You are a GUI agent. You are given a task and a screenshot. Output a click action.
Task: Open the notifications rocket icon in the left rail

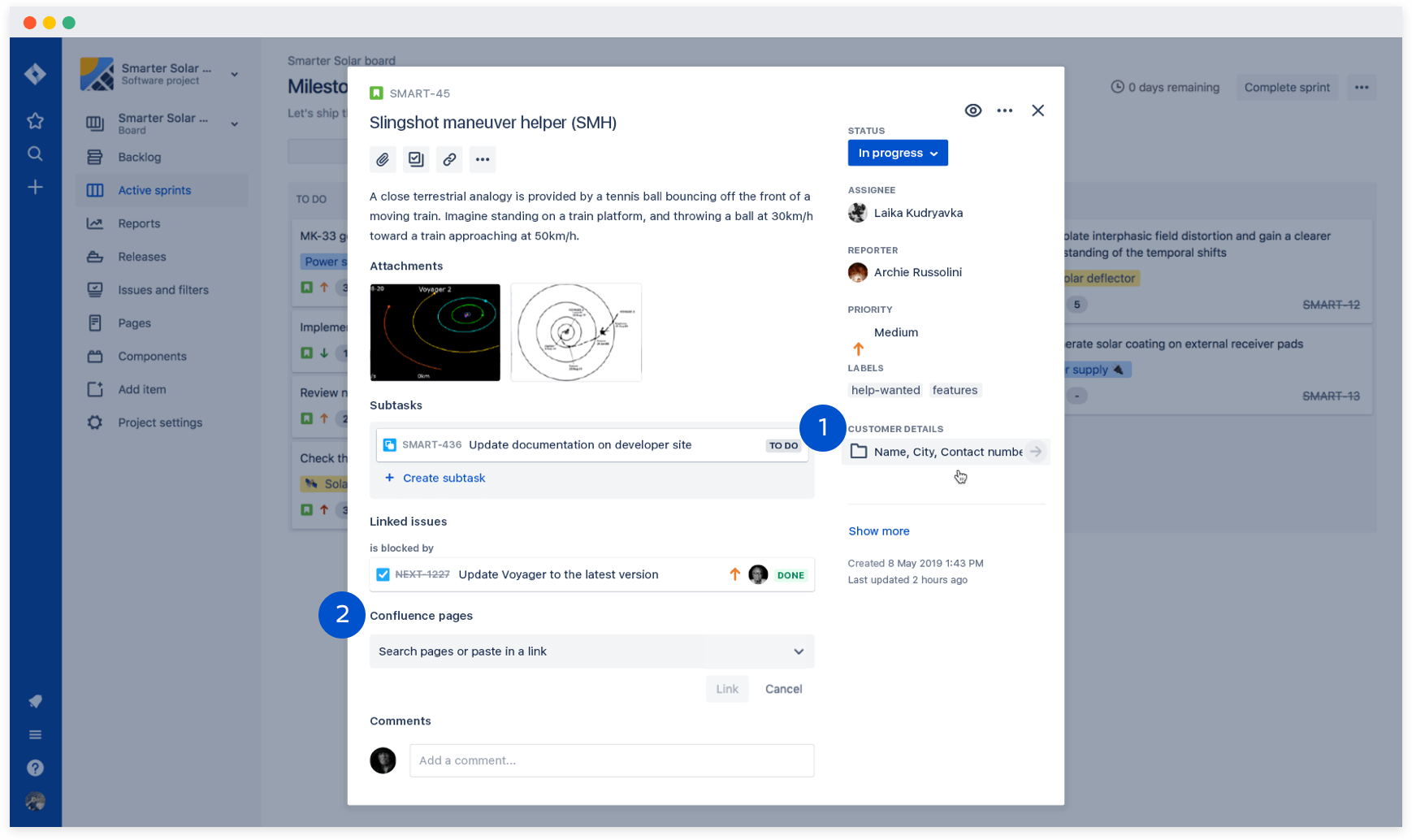[x=35, y=701]
